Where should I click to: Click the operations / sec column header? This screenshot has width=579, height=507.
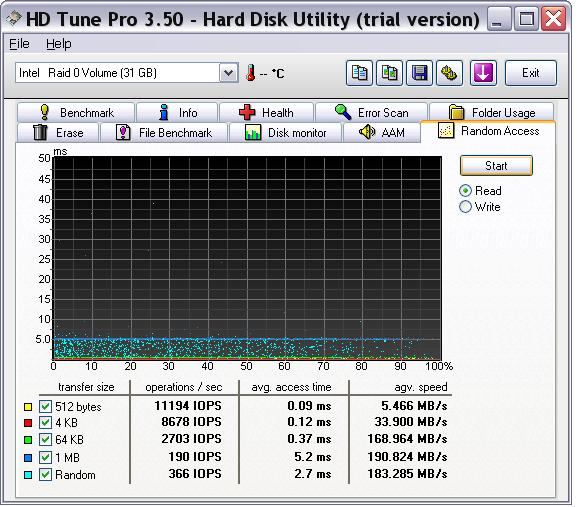184,387
